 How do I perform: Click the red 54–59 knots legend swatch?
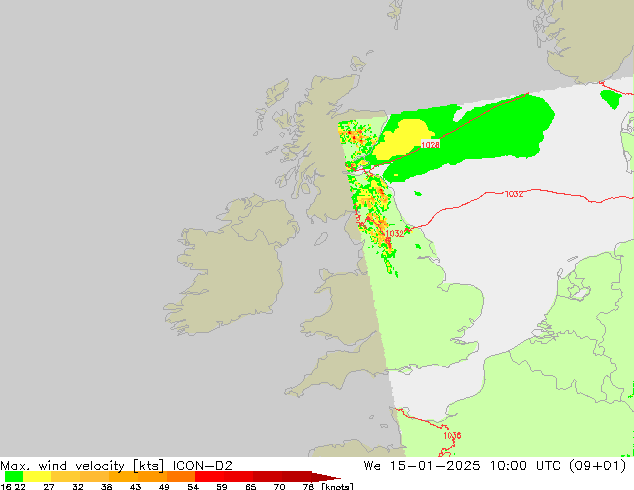pyautogui.click(x=209, y=477)
